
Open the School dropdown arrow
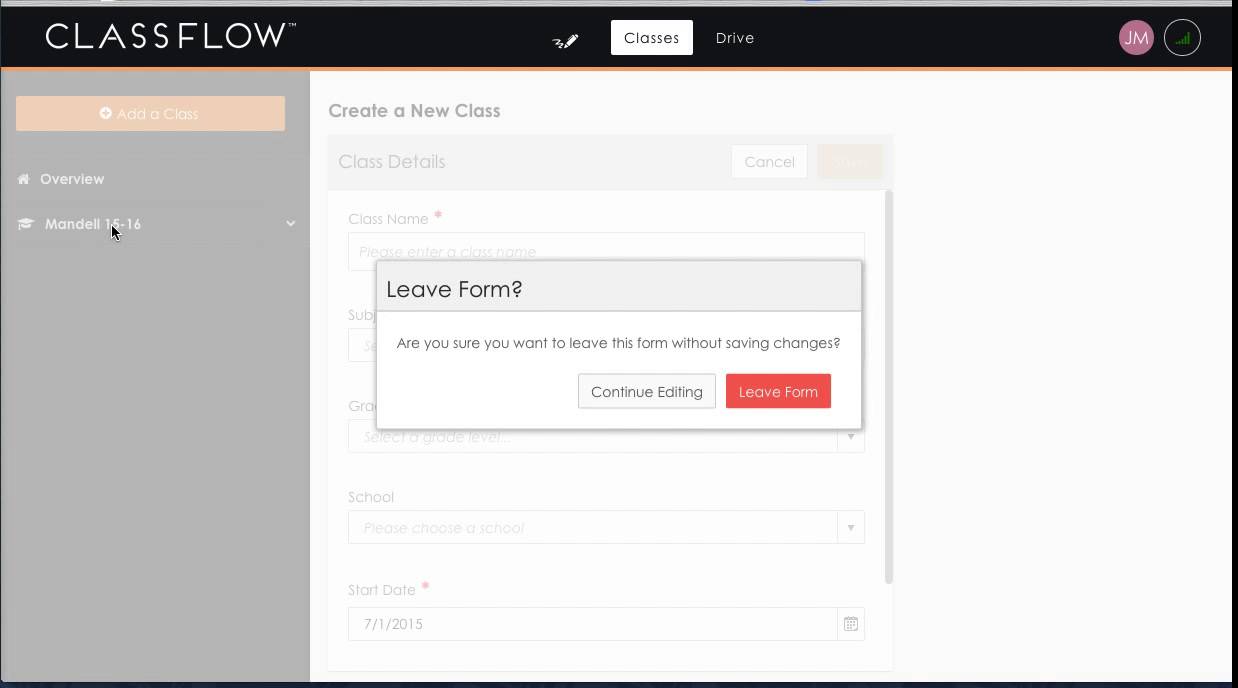(851, 528)
